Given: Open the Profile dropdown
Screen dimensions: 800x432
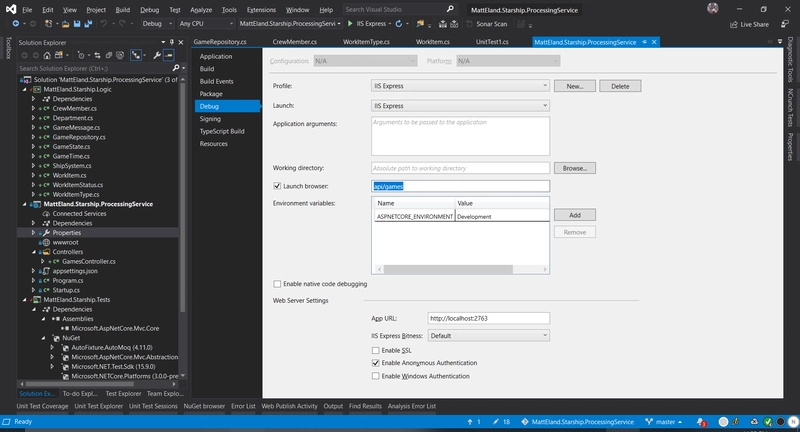Looking at the screenshot, I should point(460,86).
